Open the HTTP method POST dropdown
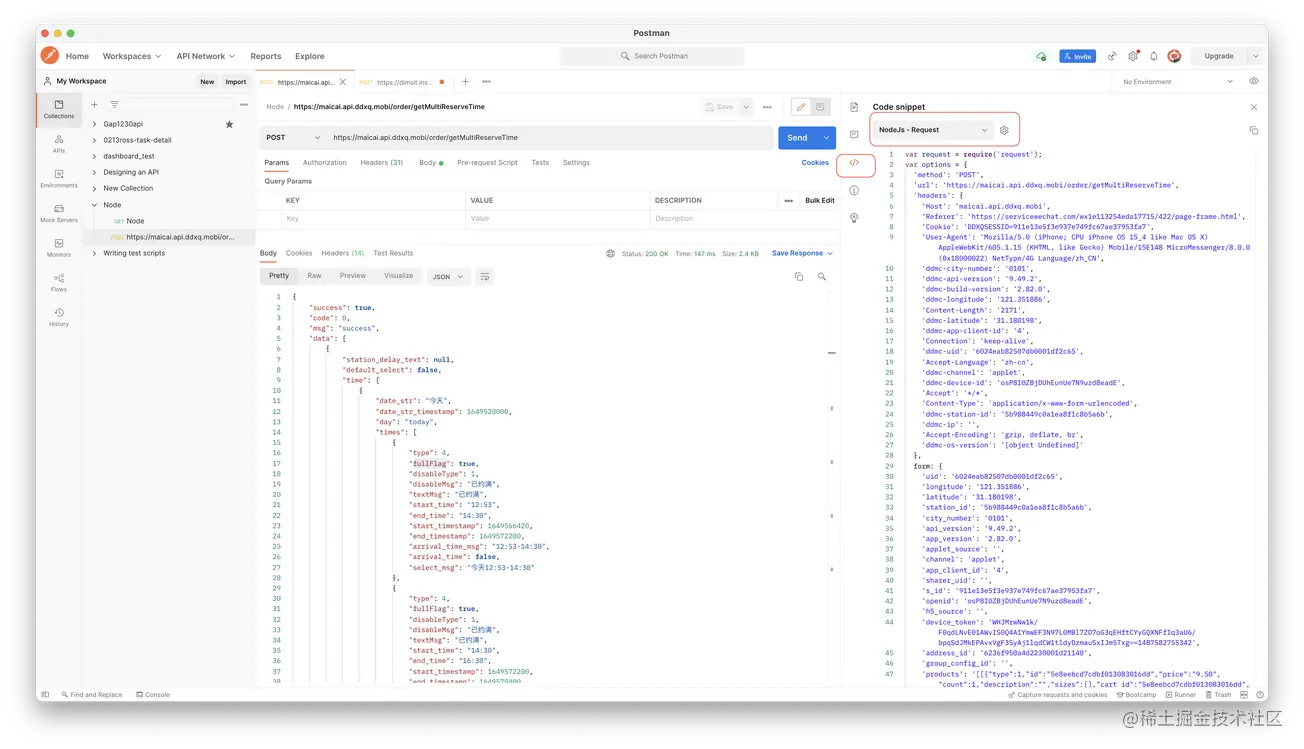Image resolution: width=1304 pixels, height=749 pixels. tap(293, 138)
